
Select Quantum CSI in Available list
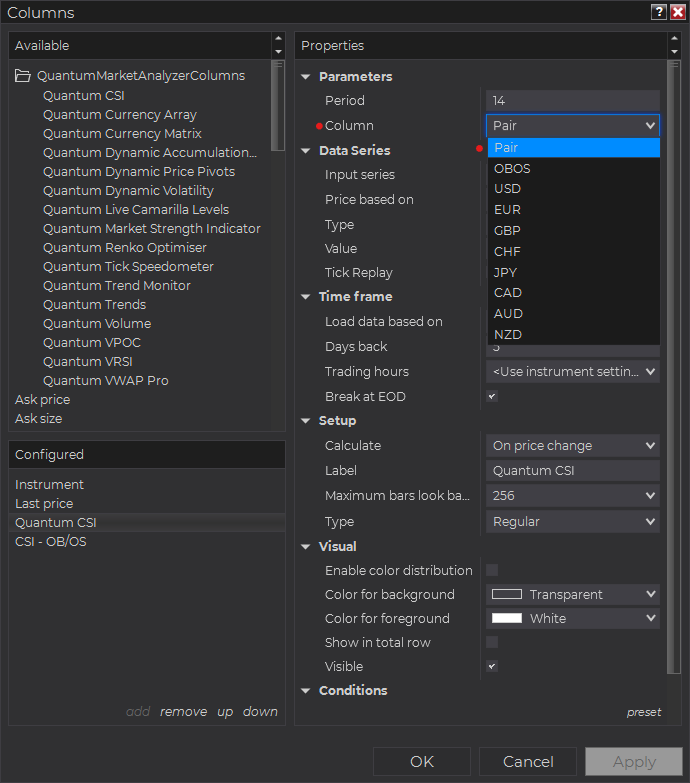click(83, 95)
